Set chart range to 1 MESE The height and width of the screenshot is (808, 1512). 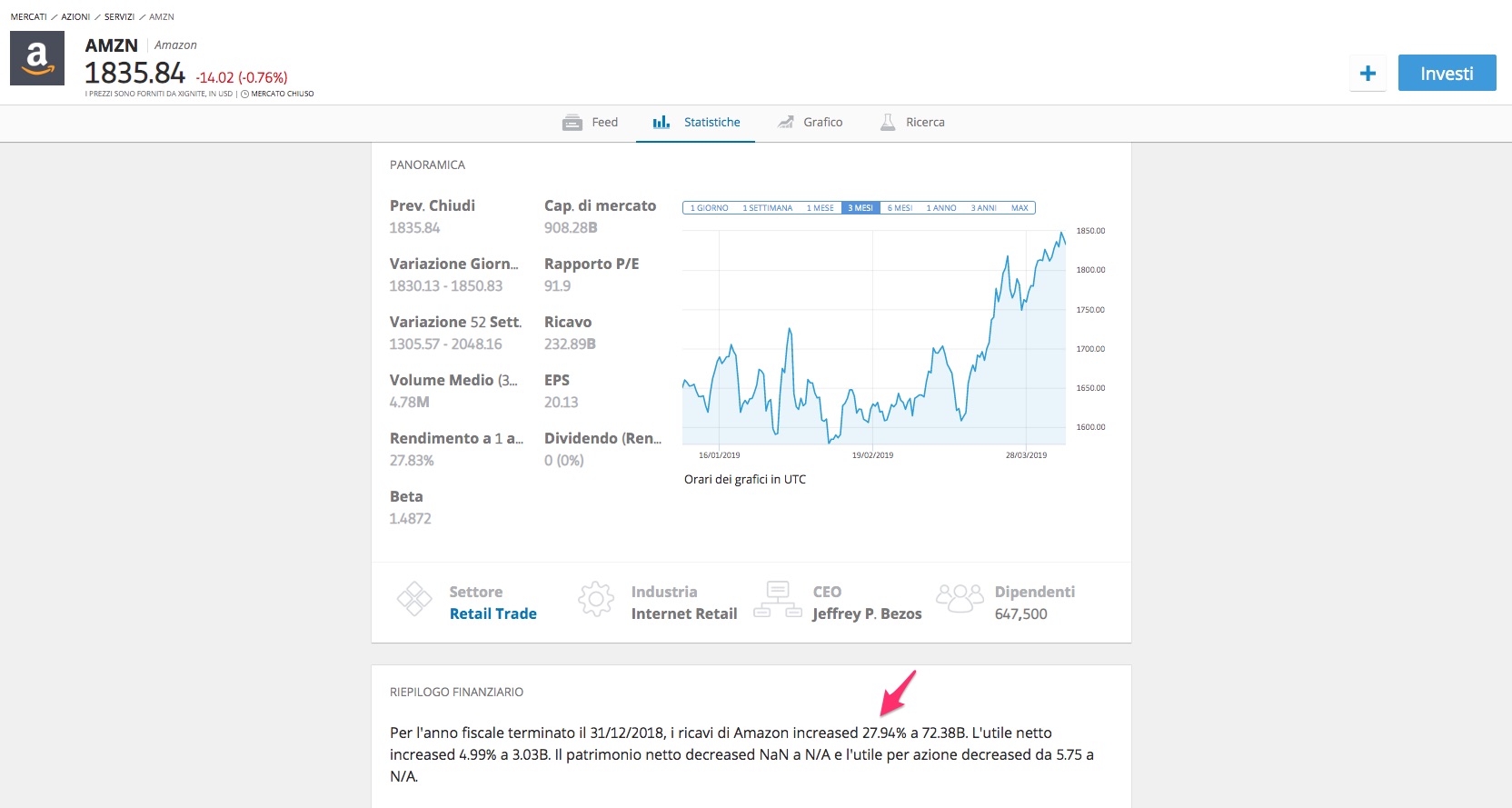(x=820, y=208)
